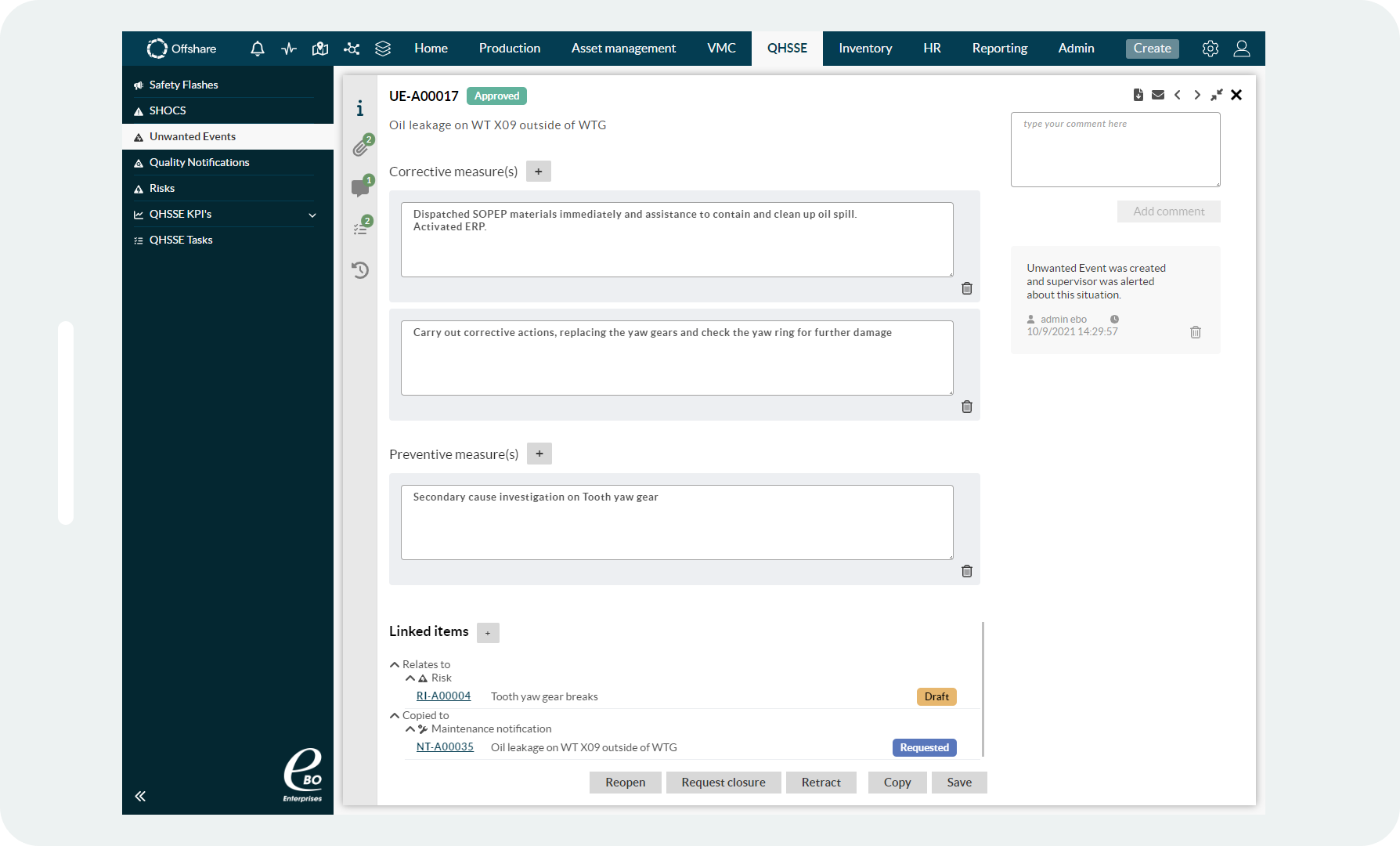This screenshot has height=846, width=1400.
Task: Open the HR tab
Action: tap(932, 49)
